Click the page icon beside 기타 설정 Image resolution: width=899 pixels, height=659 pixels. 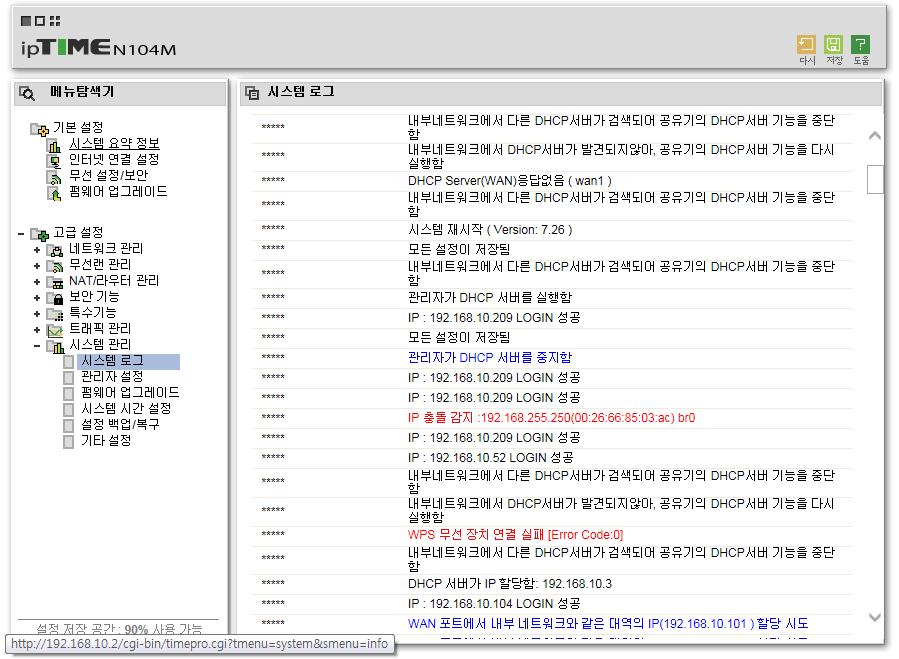point(68,442)
